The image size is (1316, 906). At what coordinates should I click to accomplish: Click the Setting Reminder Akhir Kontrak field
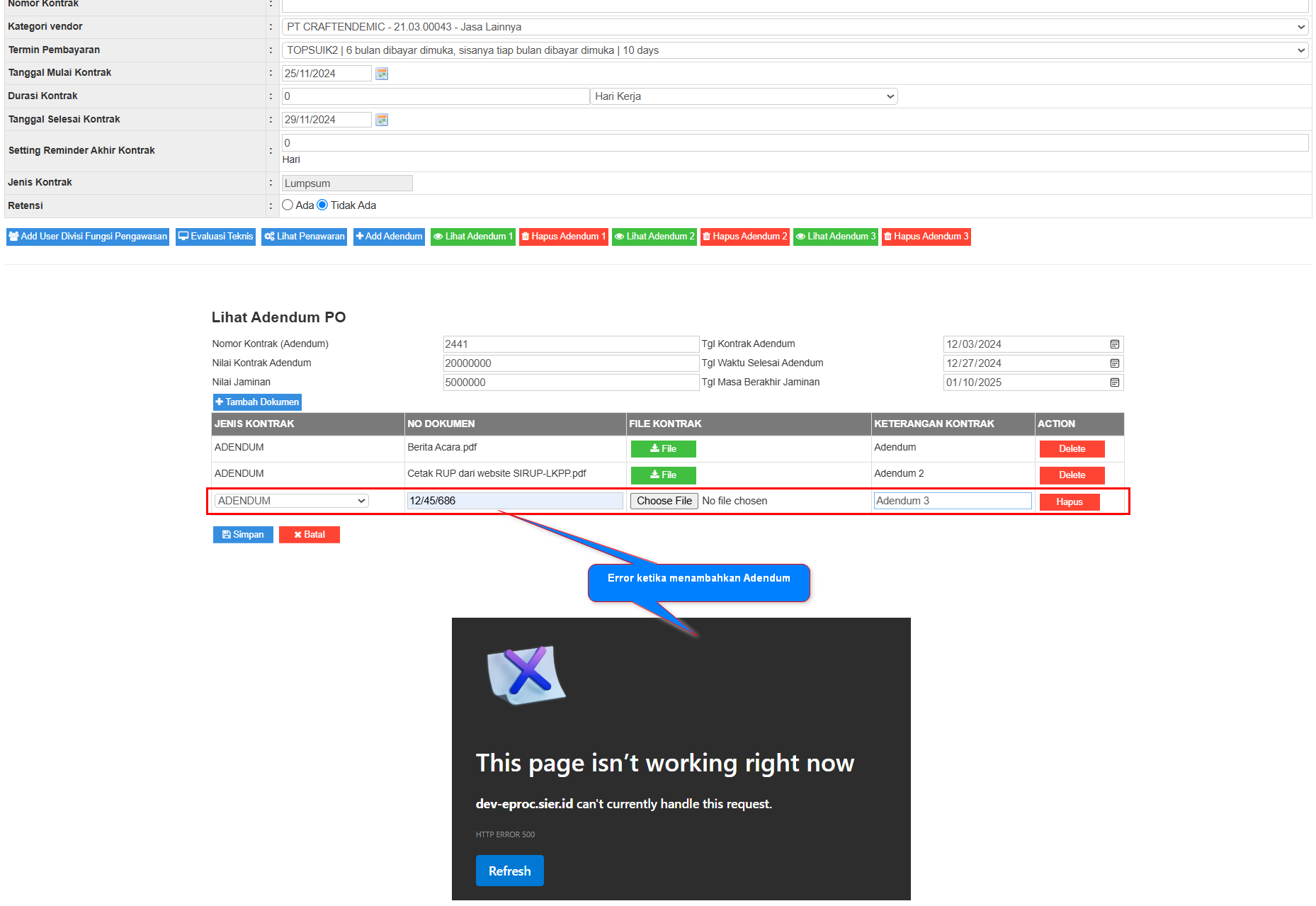coord(795,143)
